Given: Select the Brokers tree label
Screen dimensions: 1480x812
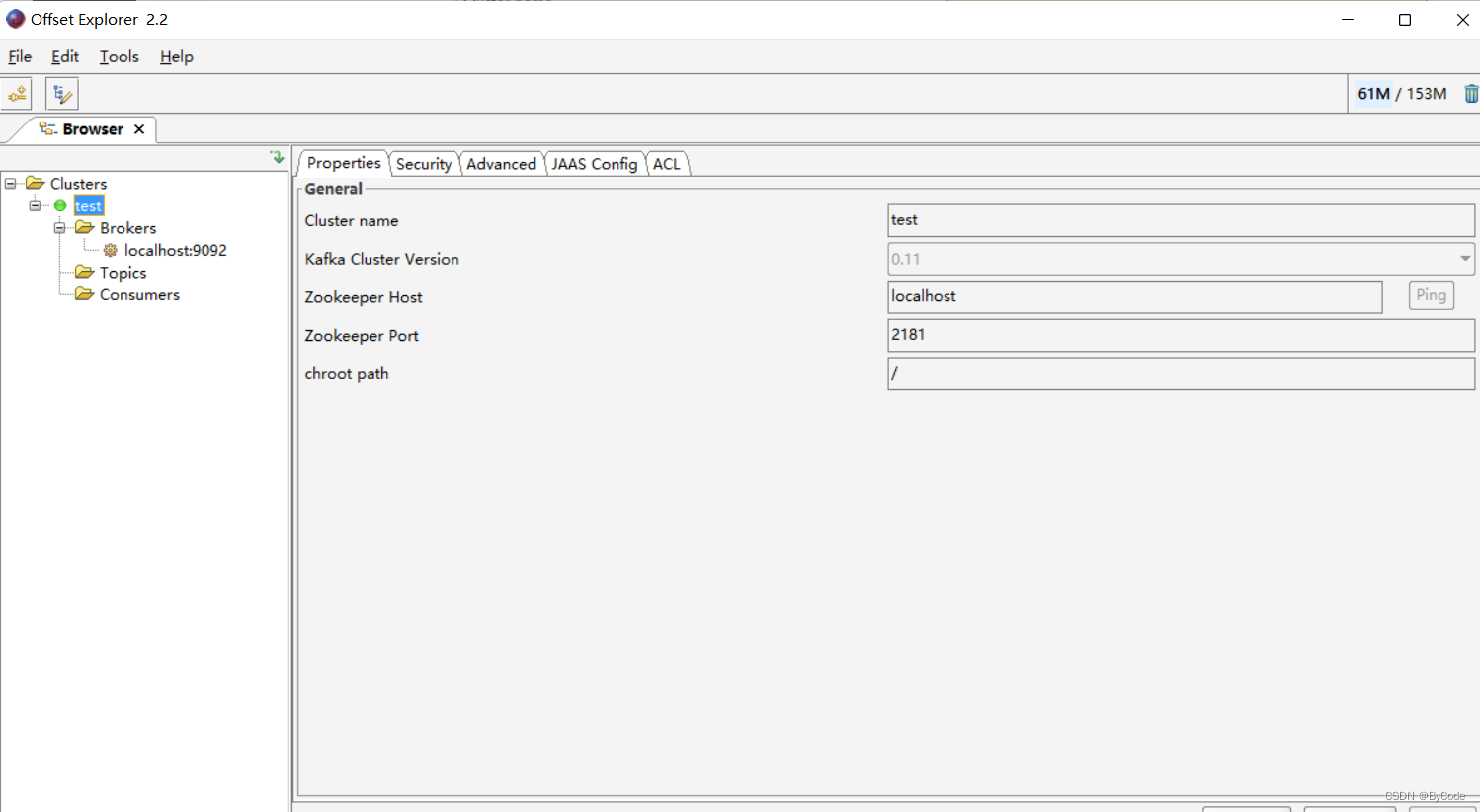Looking at the screenshot, I should point(127,228).
